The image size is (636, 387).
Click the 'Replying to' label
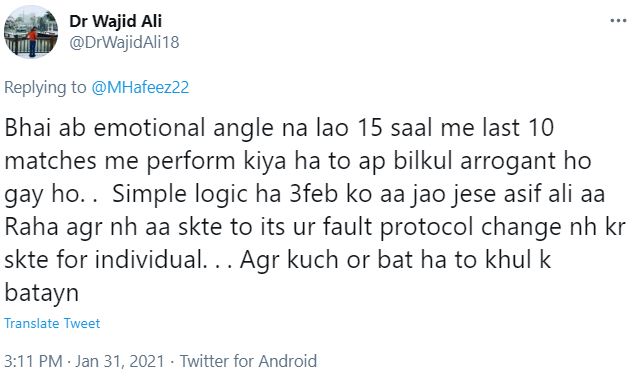click(45, 88)
